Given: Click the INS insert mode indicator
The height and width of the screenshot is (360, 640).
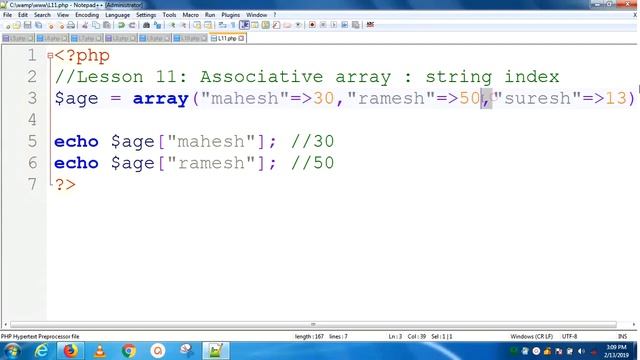Looking at the screenshot, I should pyautogui.click(x=622, y=336).
